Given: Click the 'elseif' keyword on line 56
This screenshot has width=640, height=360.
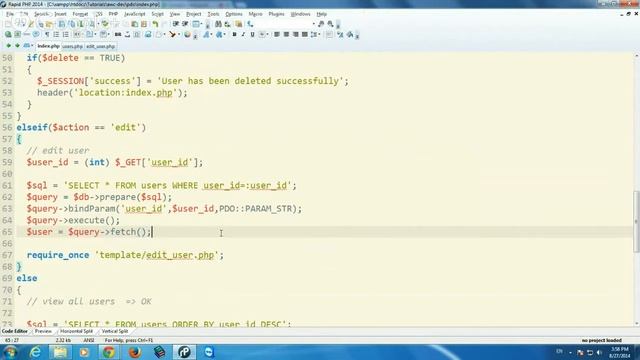Looking at the screenshot, I should (x=32, y=127).
